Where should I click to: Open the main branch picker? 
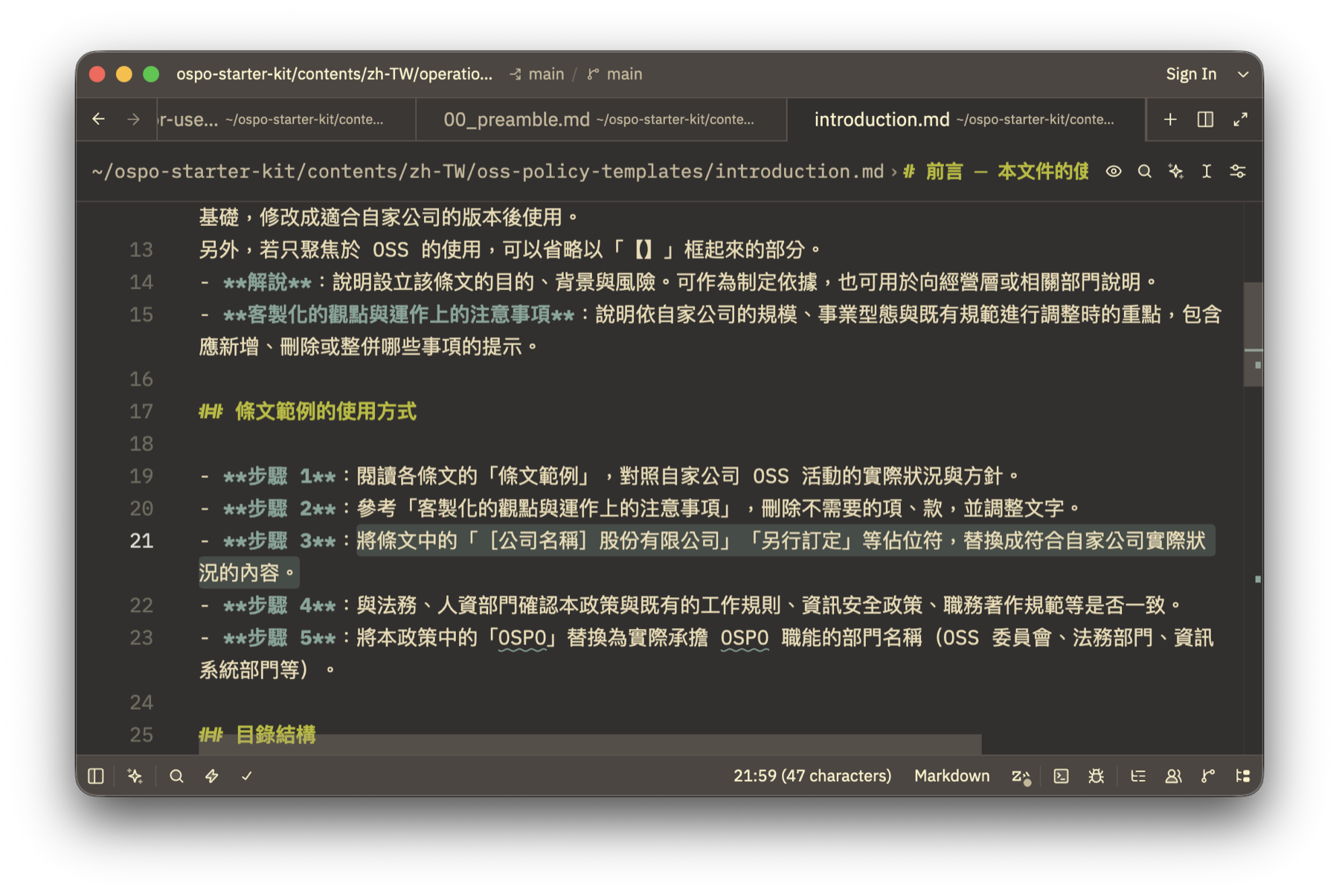614,74
